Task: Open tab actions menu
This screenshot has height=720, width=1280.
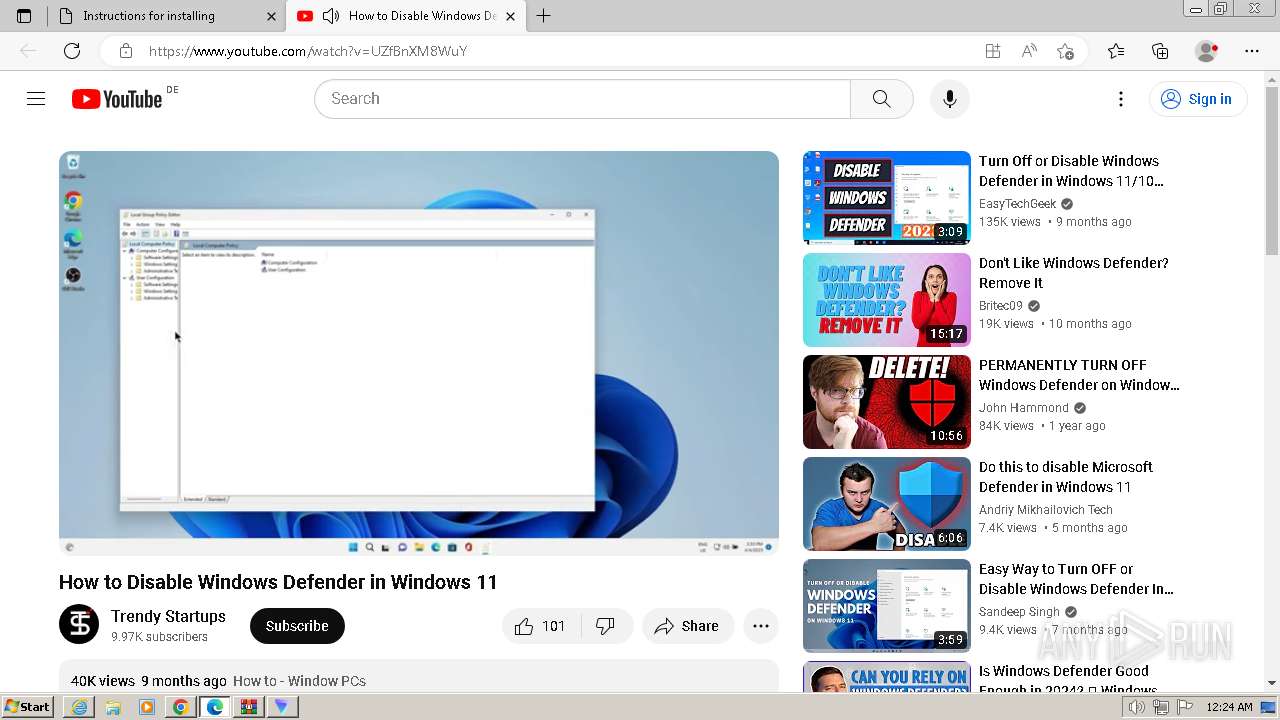Action: click(24, 16)
